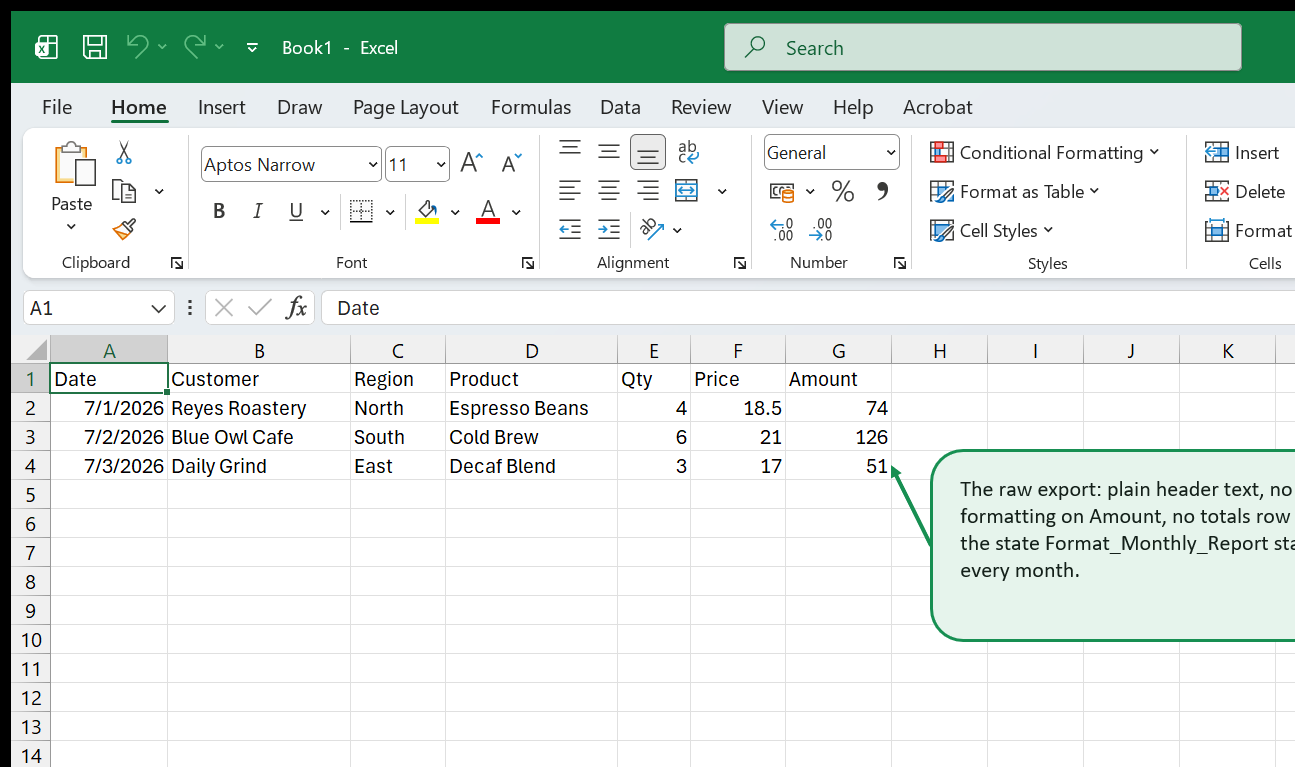Click the Select All corner triangle
This screenshot has width=1295, height=767.
[36, 350]
